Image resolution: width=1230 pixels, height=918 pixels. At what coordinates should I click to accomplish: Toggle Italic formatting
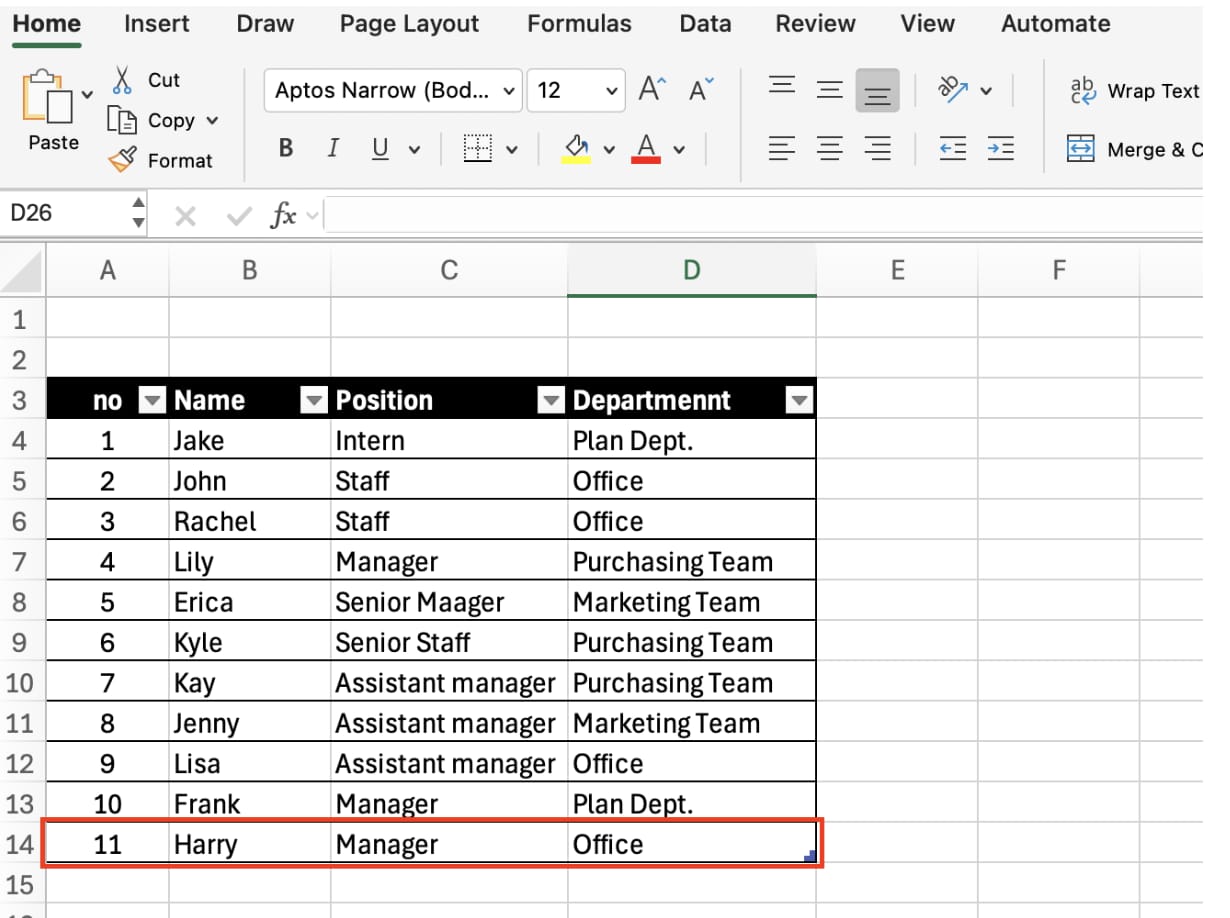click(333, 149)
